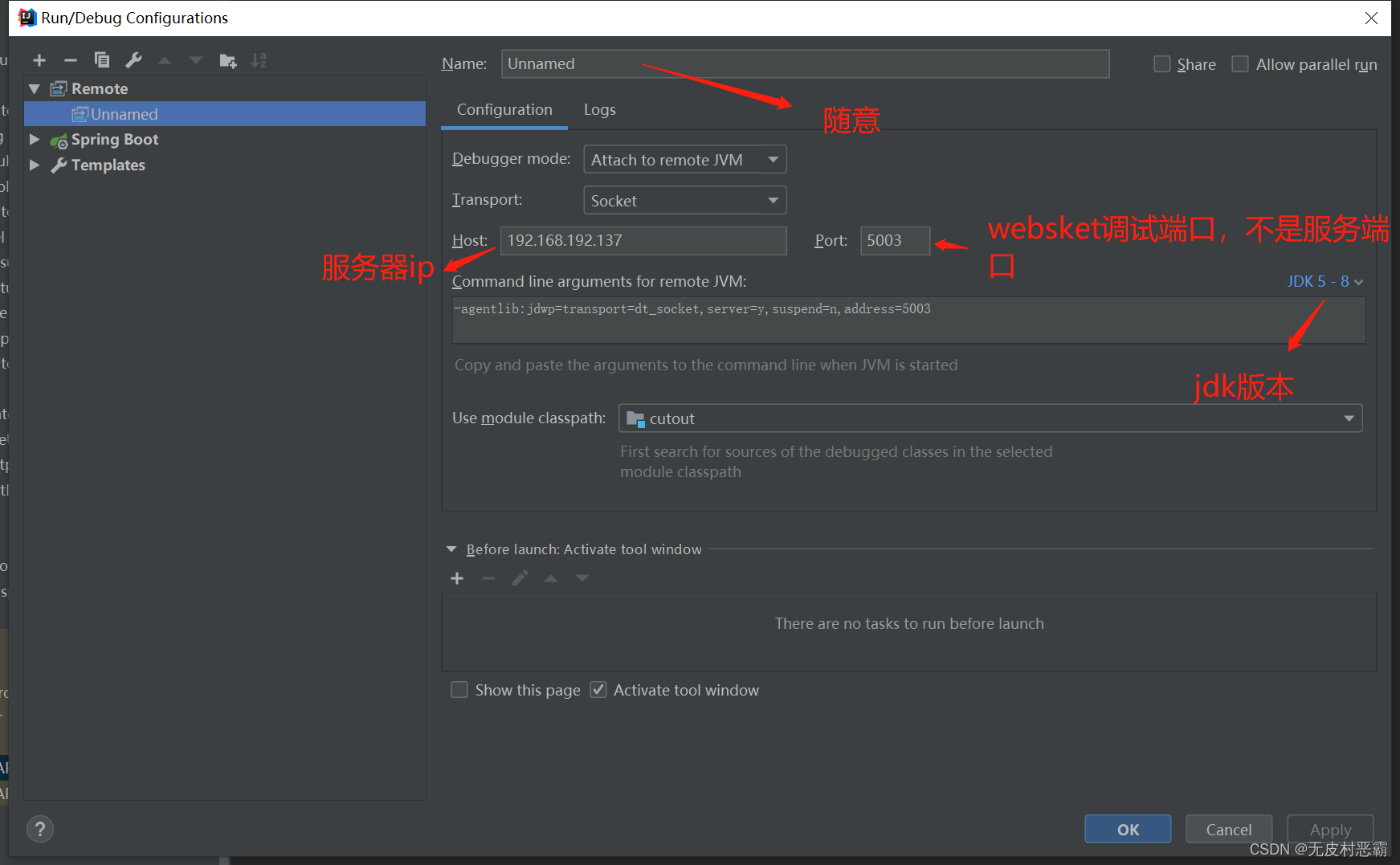Image resolution: width=1400 pixels, height=865 pixels.
Task: Enable the Share checkbox
Action: coord(1162,64)
